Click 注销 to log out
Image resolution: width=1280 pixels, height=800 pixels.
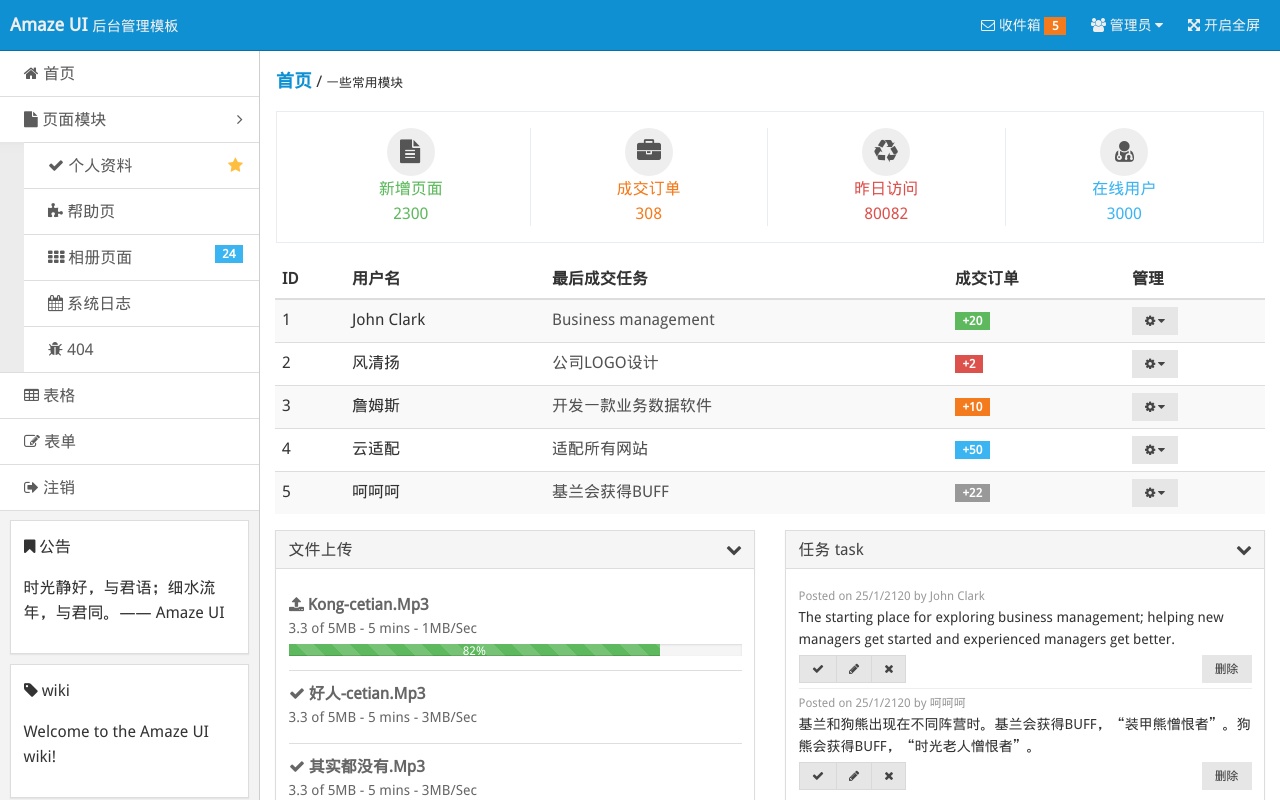click(x=129, y=487)
